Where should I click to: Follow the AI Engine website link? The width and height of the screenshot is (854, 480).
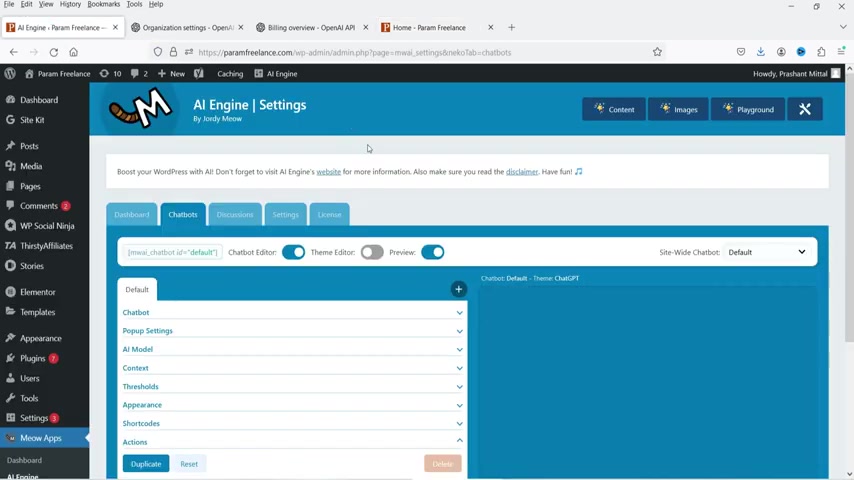click(x=328, y=172)
